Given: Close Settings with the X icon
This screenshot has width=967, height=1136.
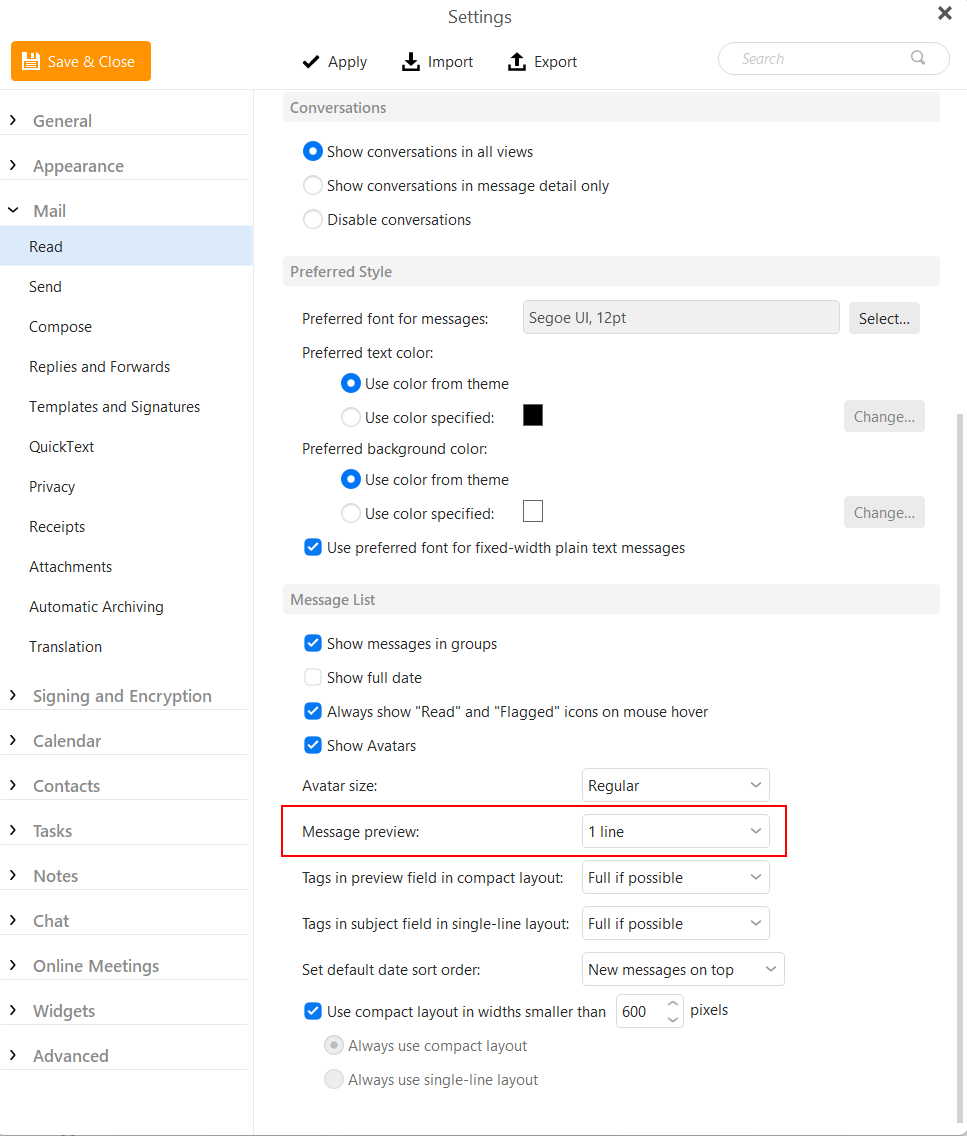Looking at the screenshot, I should (x=944, y=13).
